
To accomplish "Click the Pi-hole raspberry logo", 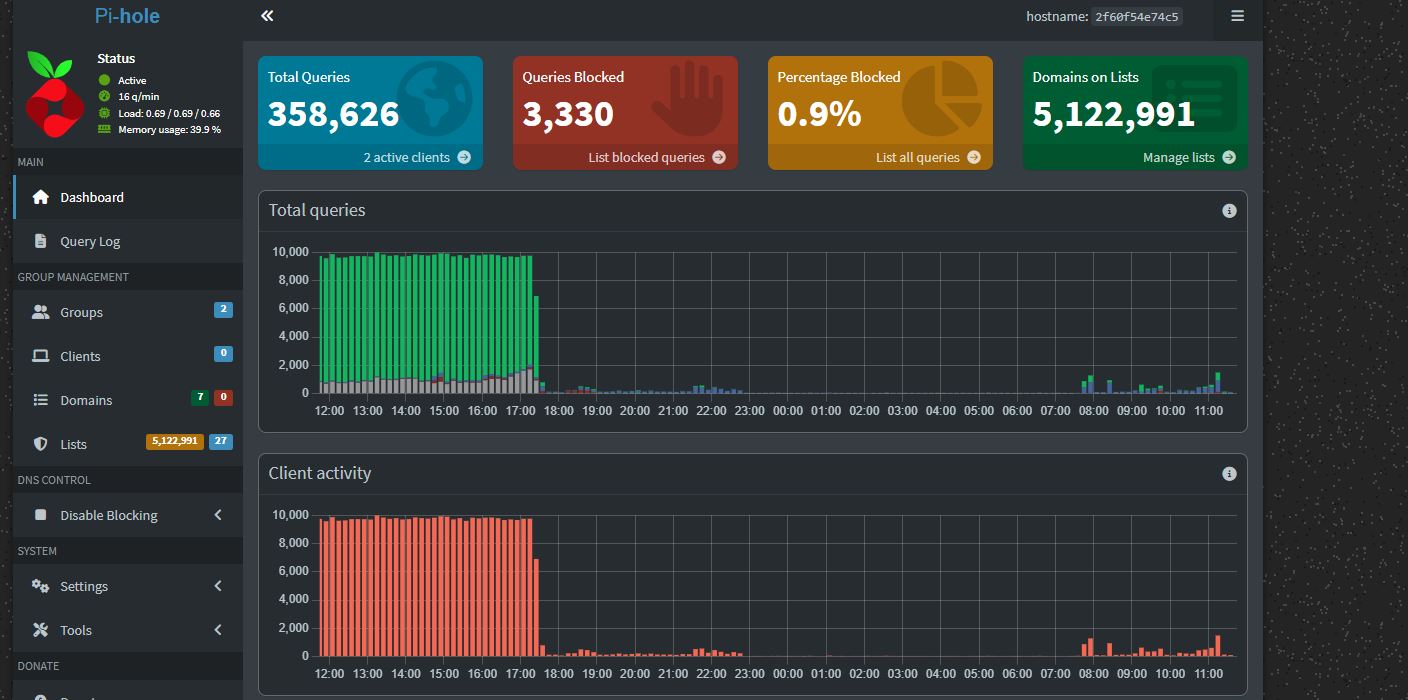I will pos(53,92).
